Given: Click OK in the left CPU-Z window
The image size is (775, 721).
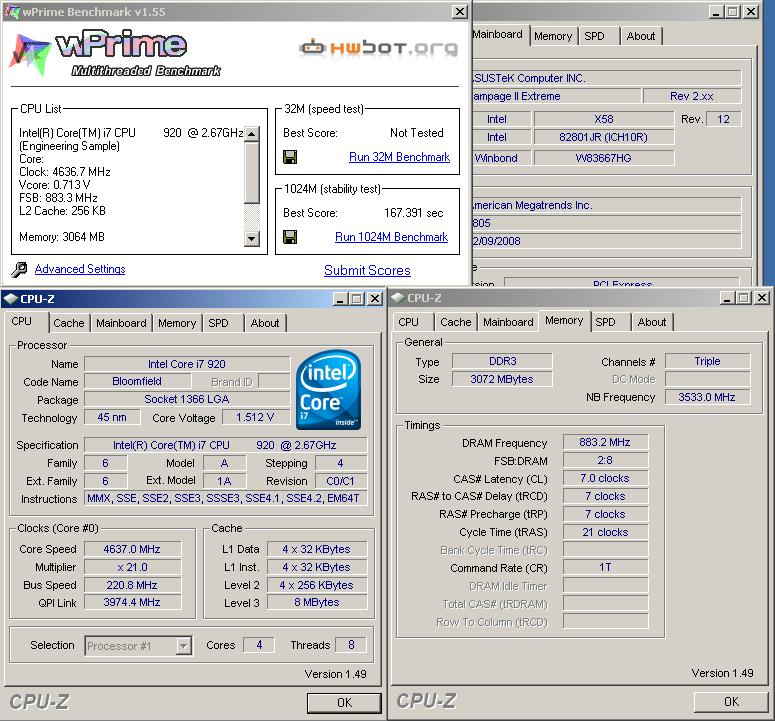Looking at the screenshot, I should pyautogui.click(x=344, y=702).
